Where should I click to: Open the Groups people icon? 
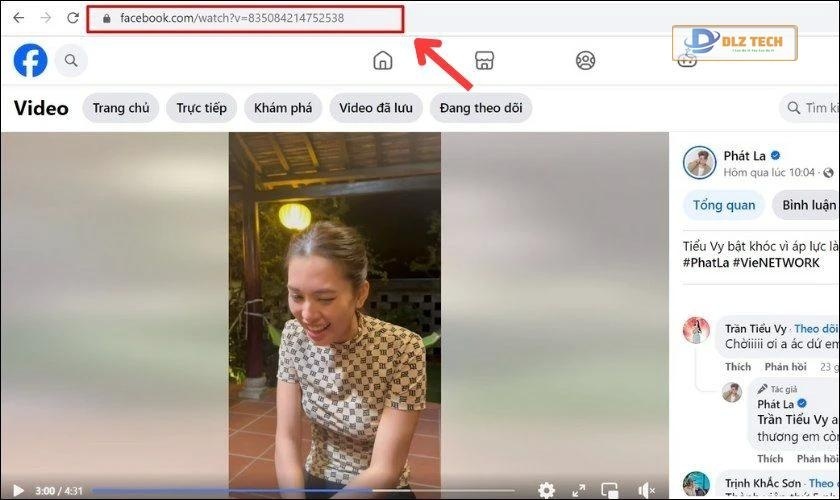(586, 60)
